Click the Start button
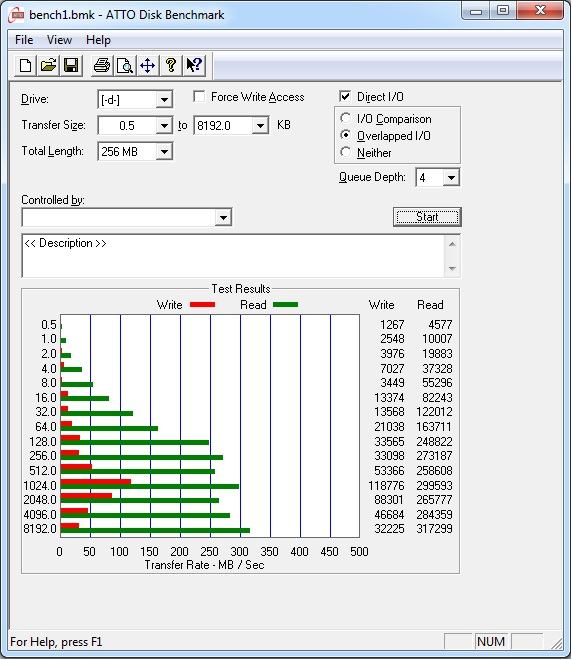572x660 pixels. point(427,217)
